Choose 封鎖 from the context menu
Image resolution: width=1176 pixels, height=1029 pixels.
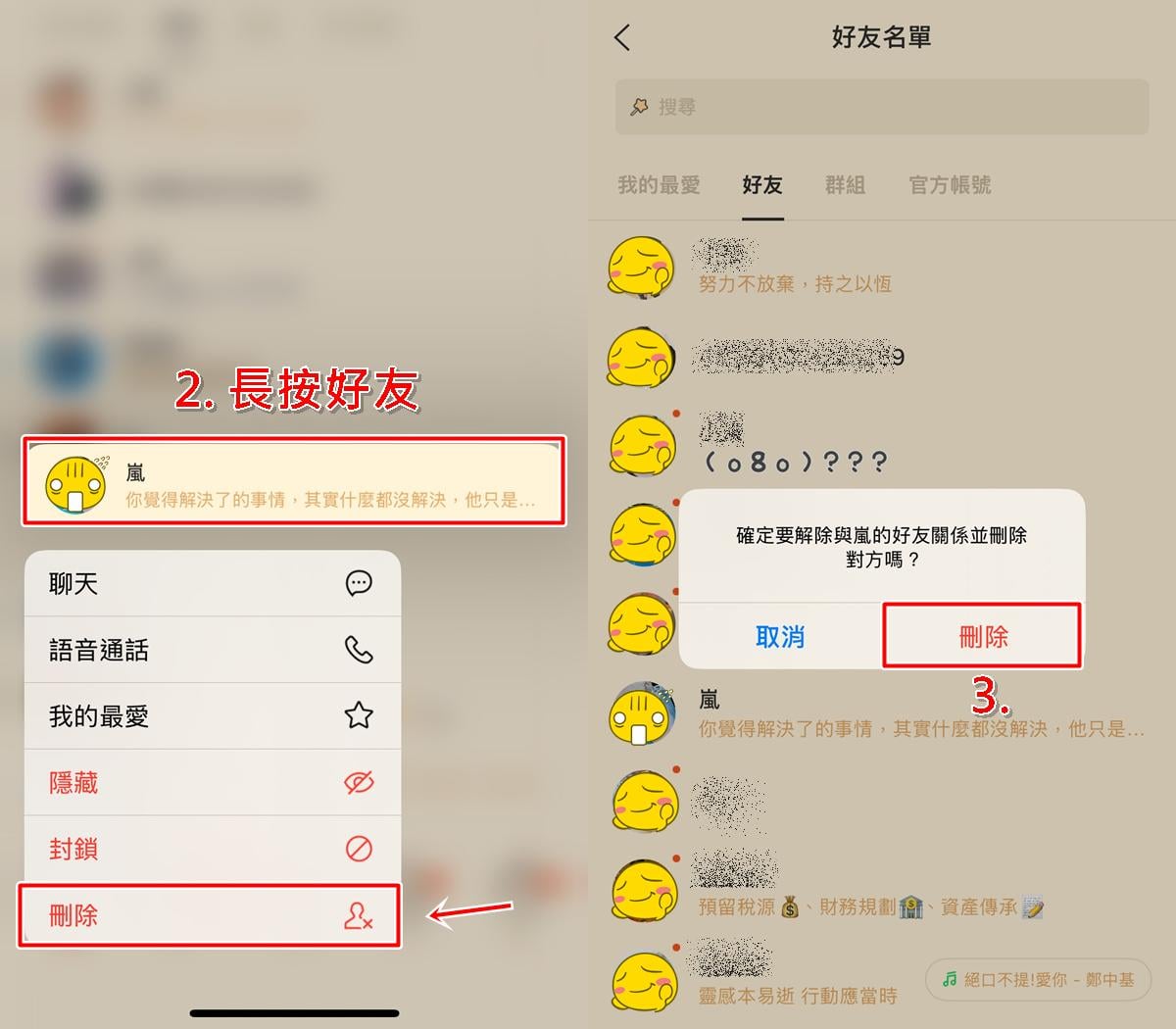(x=213, y=849)
